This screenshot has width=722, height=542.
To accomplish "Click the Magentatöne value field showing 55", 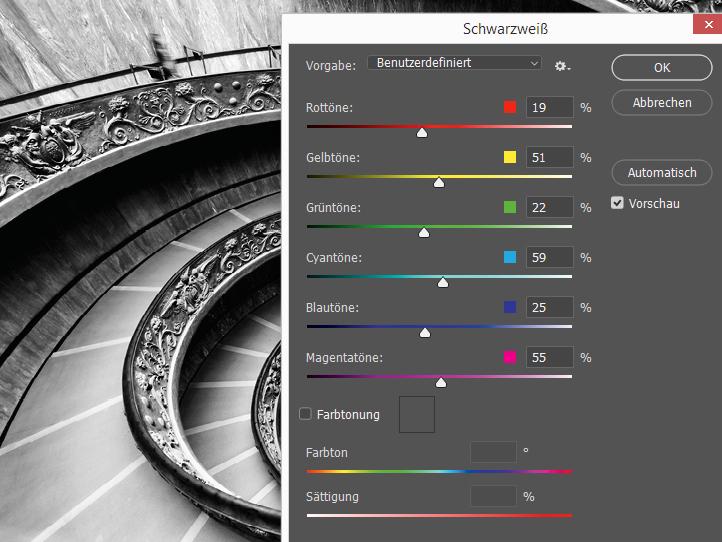I will (550, 357).
